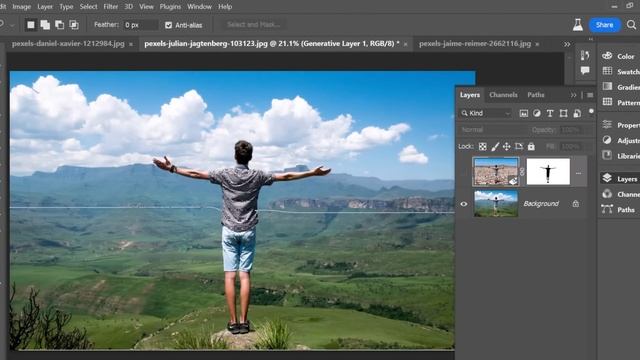The width and height of the screenshot is (640, 360).
Task: Toggle the Anti-alias checkbox
Action: point(169,25)
